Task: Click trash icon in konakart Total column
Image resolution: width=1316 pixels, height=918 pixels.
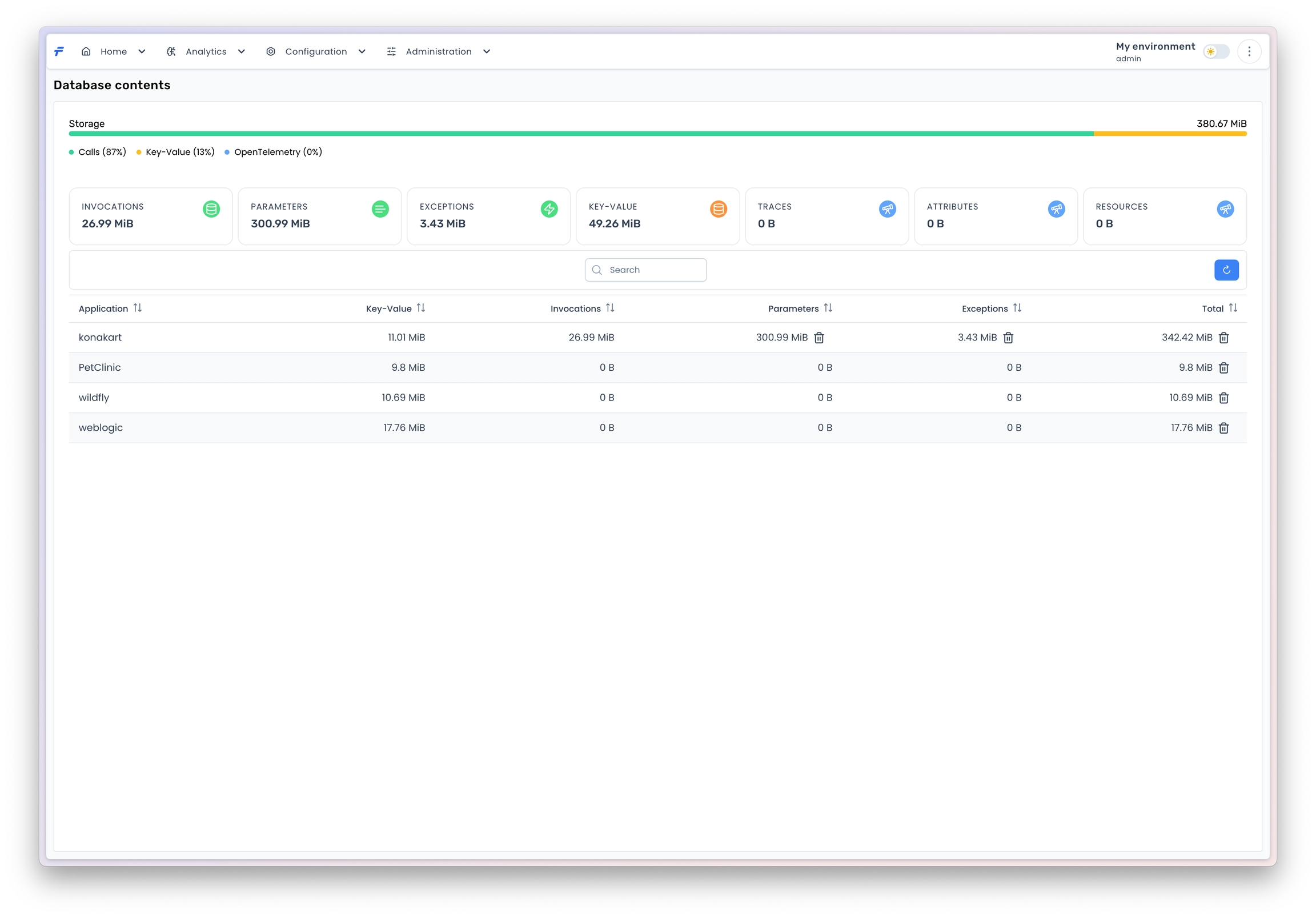Action: pos(1223,338)
